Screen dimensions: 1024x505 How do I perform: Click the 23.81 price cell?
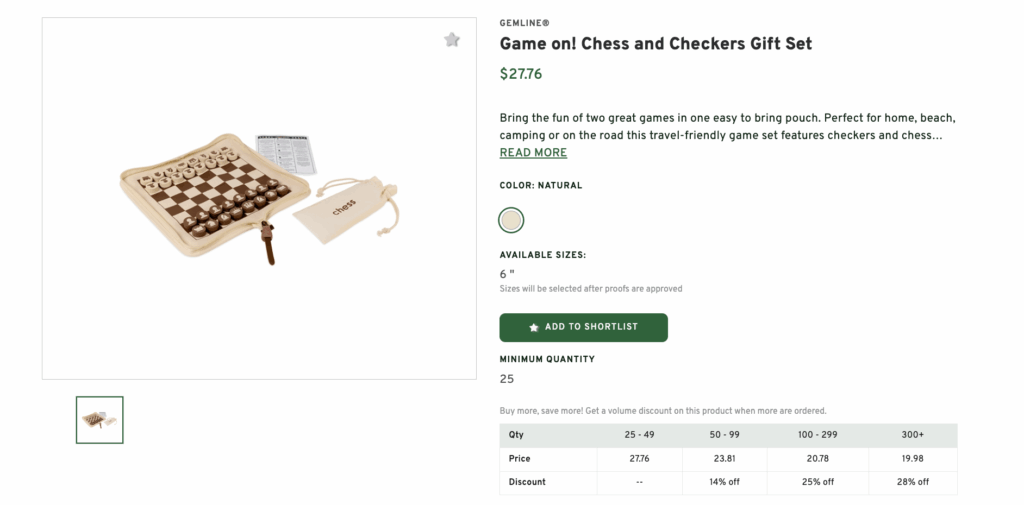(724, 458)
